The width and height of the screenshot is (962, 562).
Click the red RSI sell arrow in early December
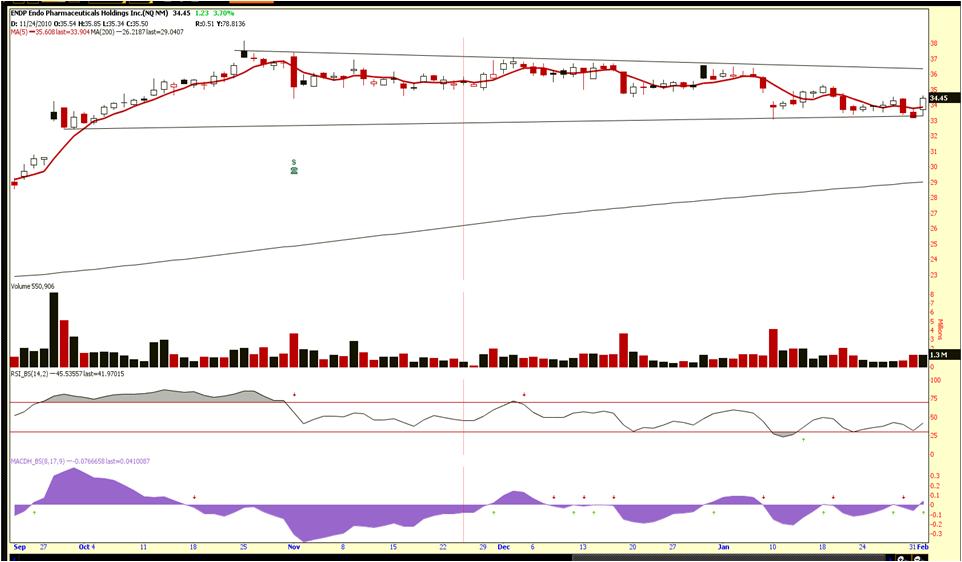click(x=524, y=395)
